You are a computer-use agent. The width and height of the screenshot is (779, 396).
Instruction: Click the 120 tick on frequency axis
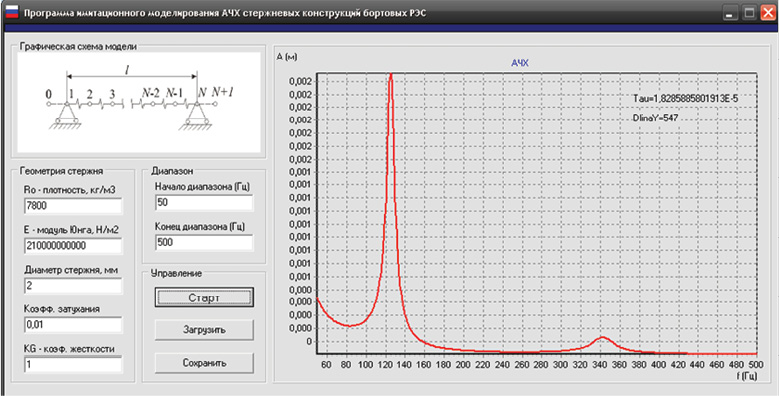[x=385, y=364]
